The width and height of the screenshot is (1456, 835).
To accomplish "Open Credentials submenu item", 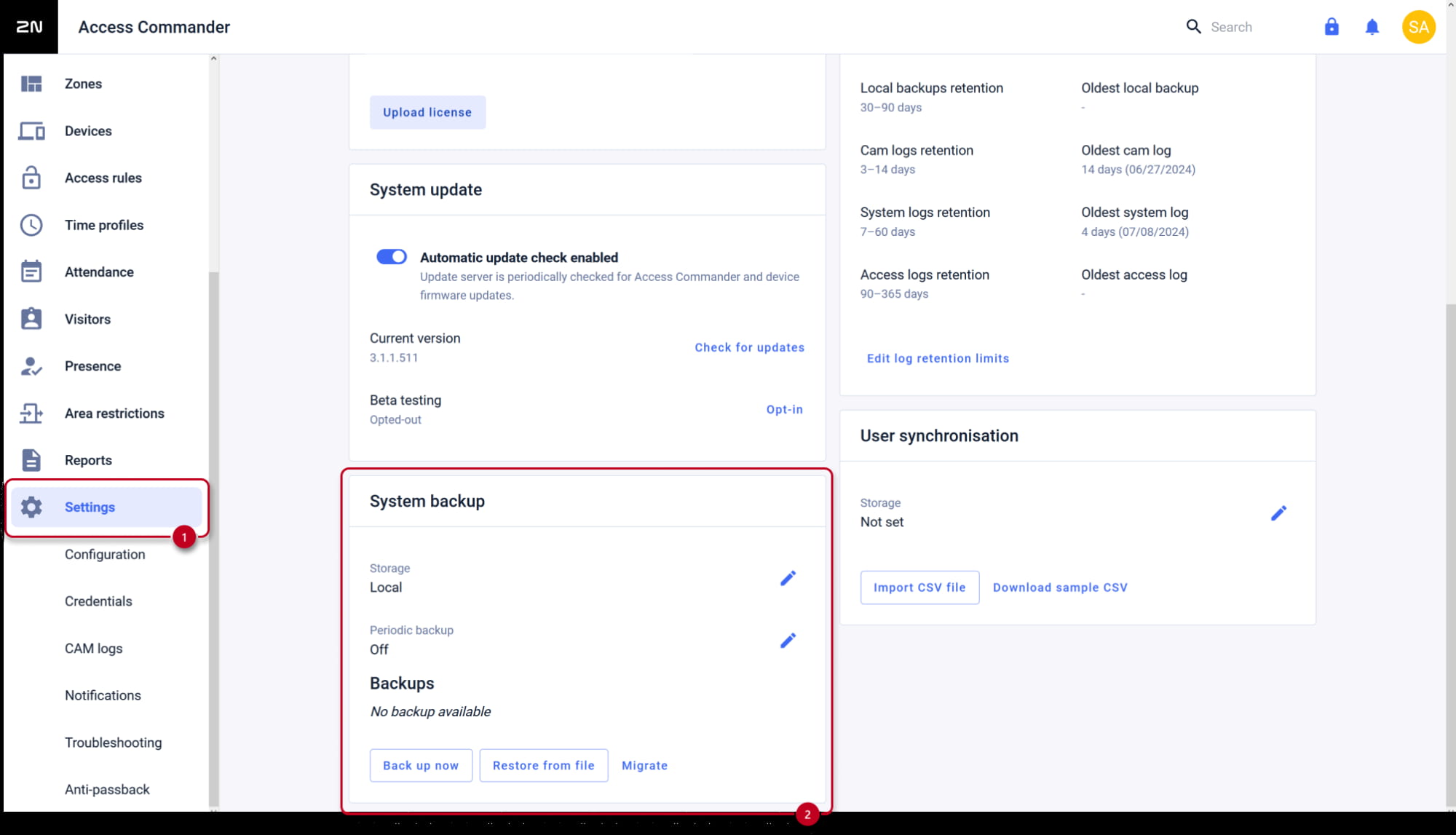I will point(98,601).
